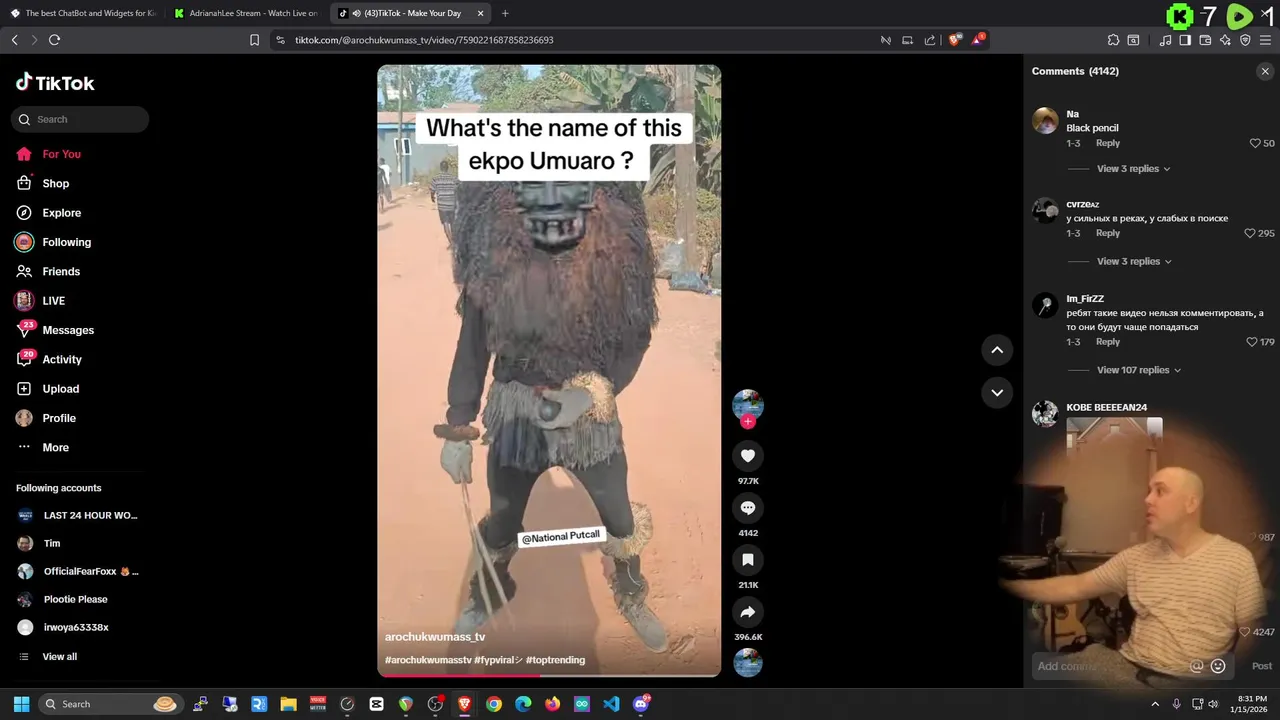Click the TikTok logo
Screen dimensions: 1280x720
(x=55, y=83)
